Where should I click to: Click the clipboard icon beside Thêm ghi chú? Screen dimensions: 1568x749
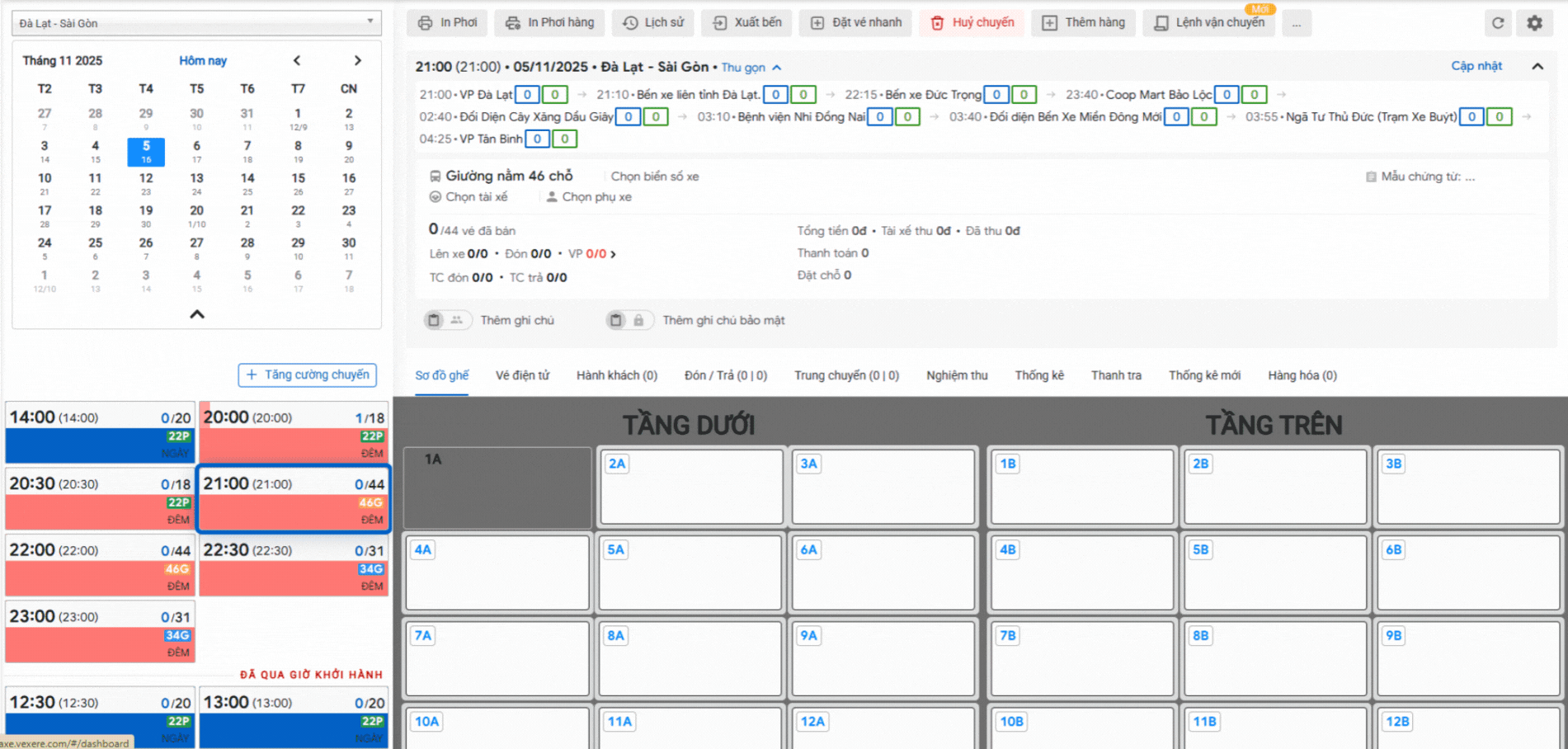[435, 320]
